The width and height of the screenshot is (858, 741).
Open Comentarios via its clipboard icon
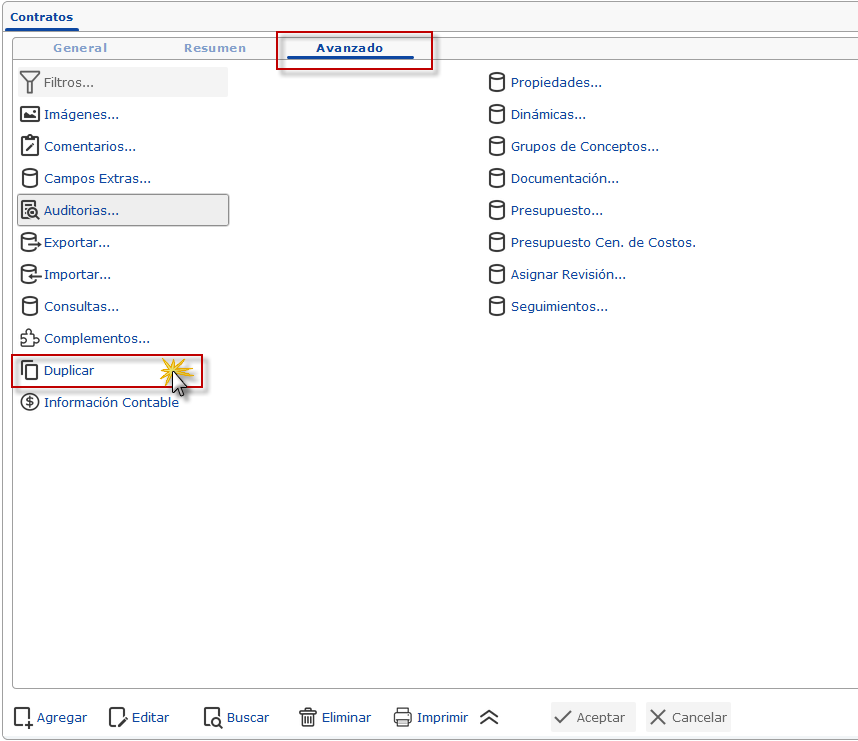click(x=29, y=146)
